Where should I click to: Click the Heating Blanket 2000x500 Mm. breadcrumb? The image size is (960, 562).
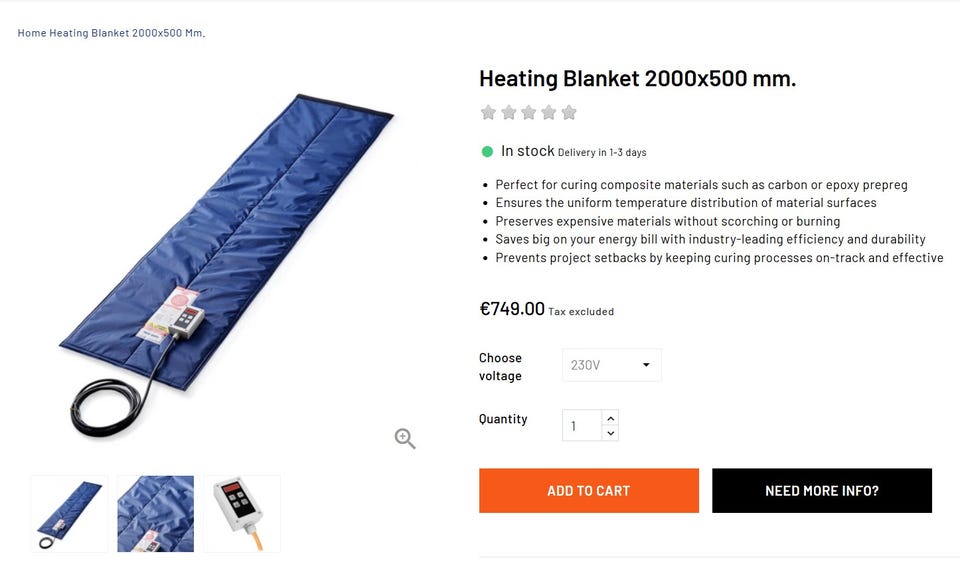tap(127, 33)
